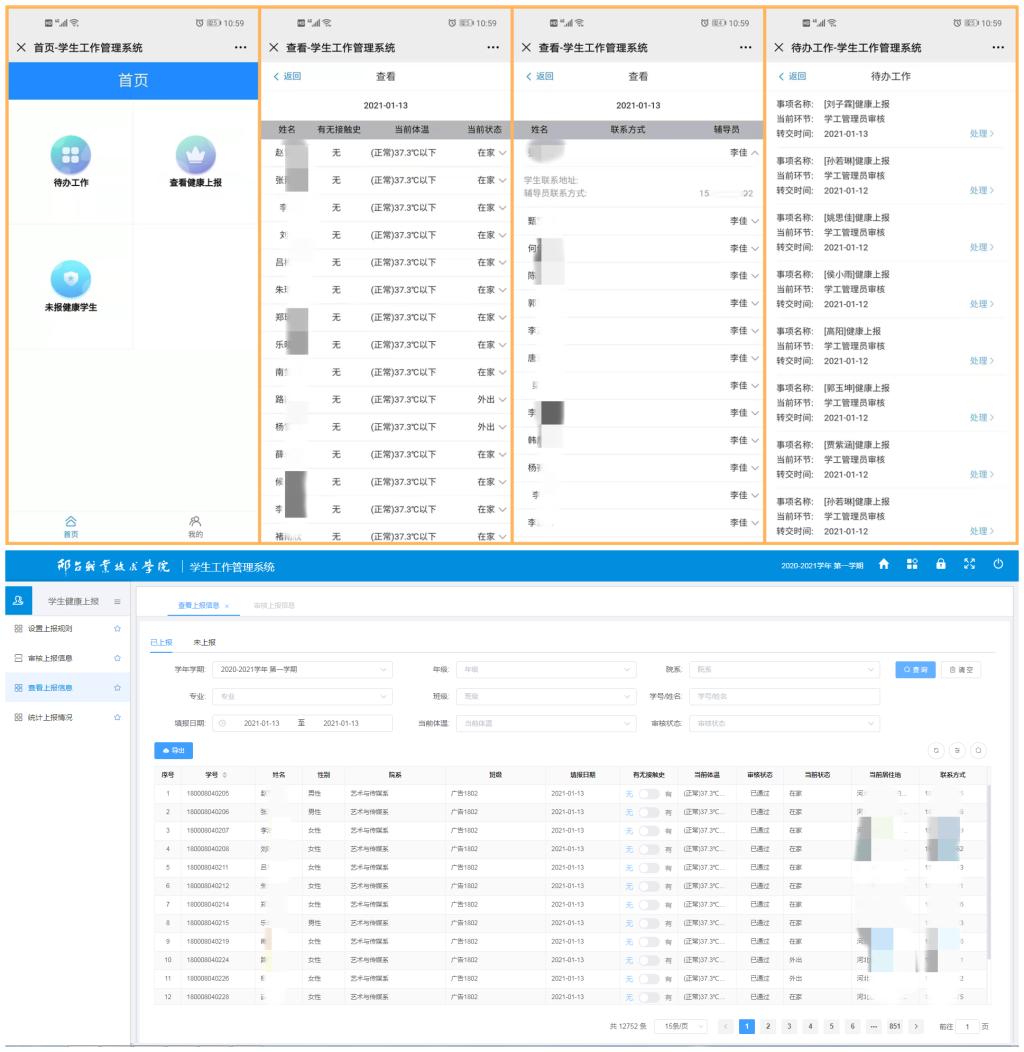Switch to the 未上报 tab

204,642
